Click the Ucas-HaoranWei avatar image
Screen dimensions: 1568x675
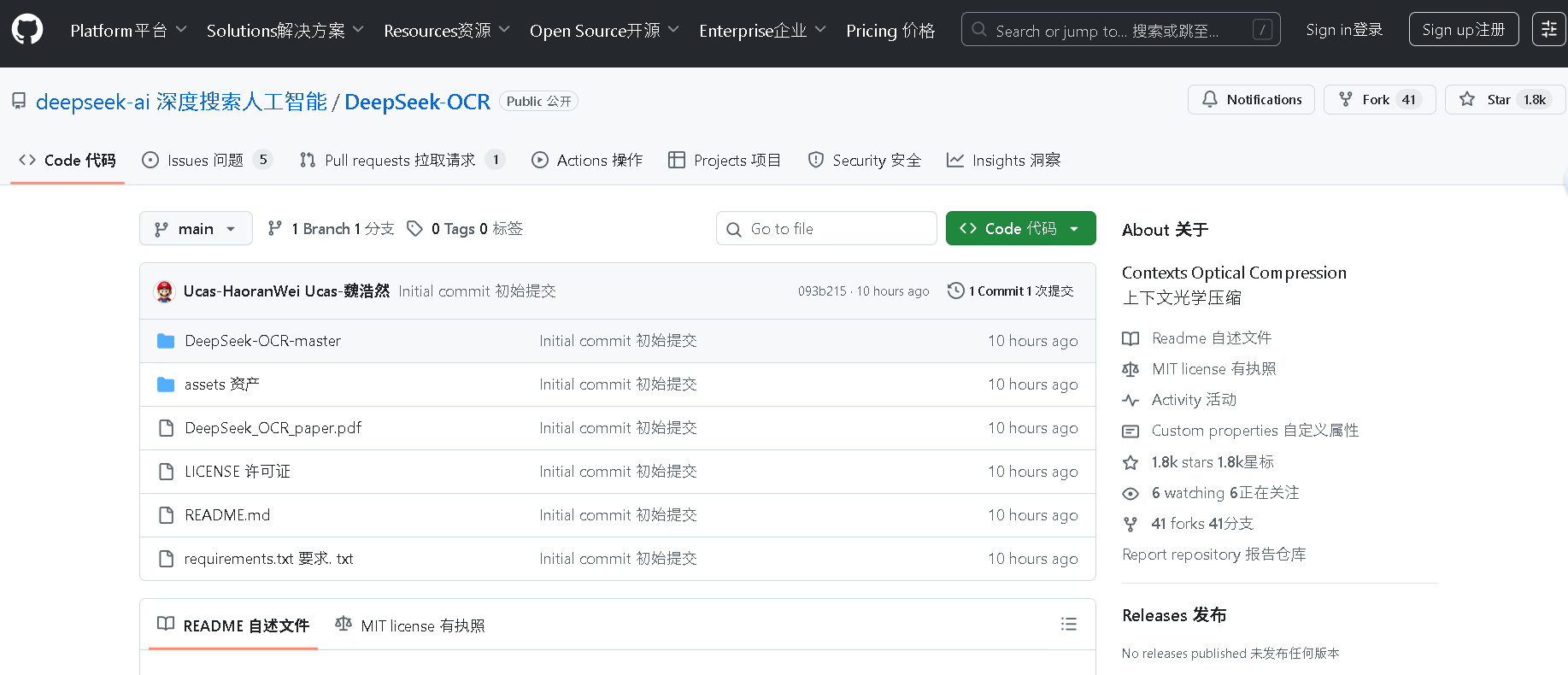[164, 291]
